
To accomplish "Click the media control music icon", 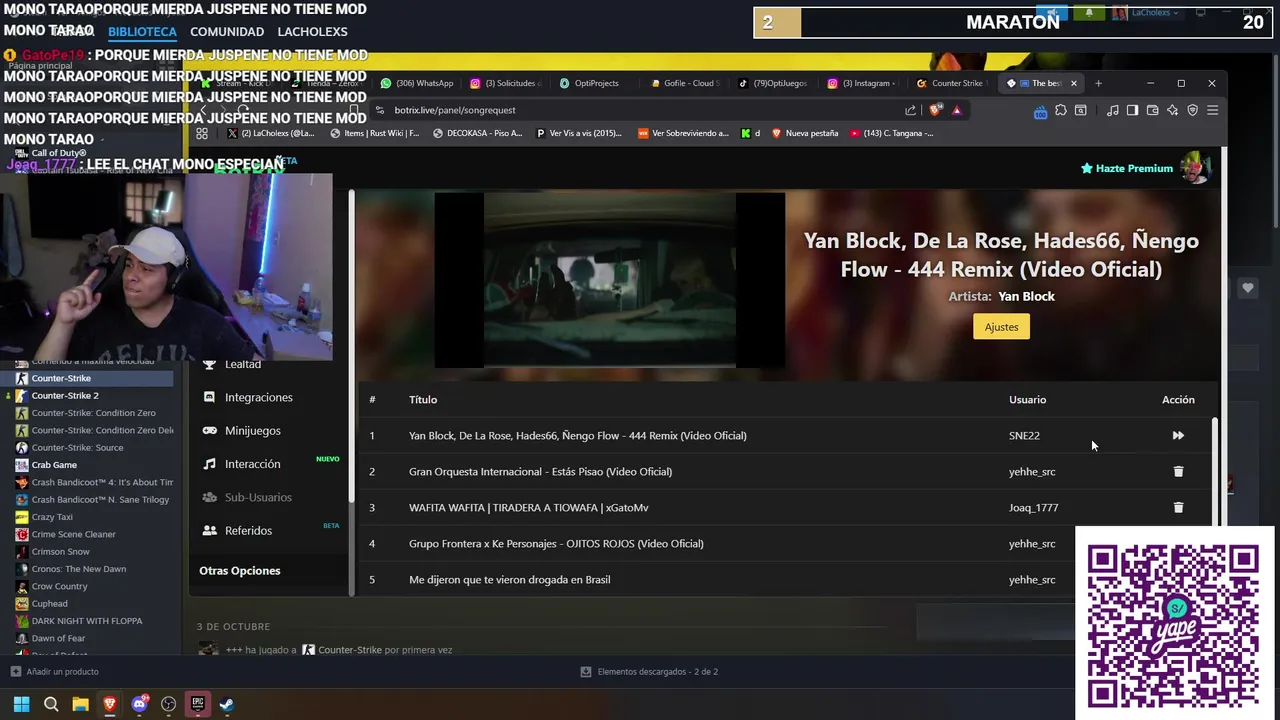I will click(1112, 110).
